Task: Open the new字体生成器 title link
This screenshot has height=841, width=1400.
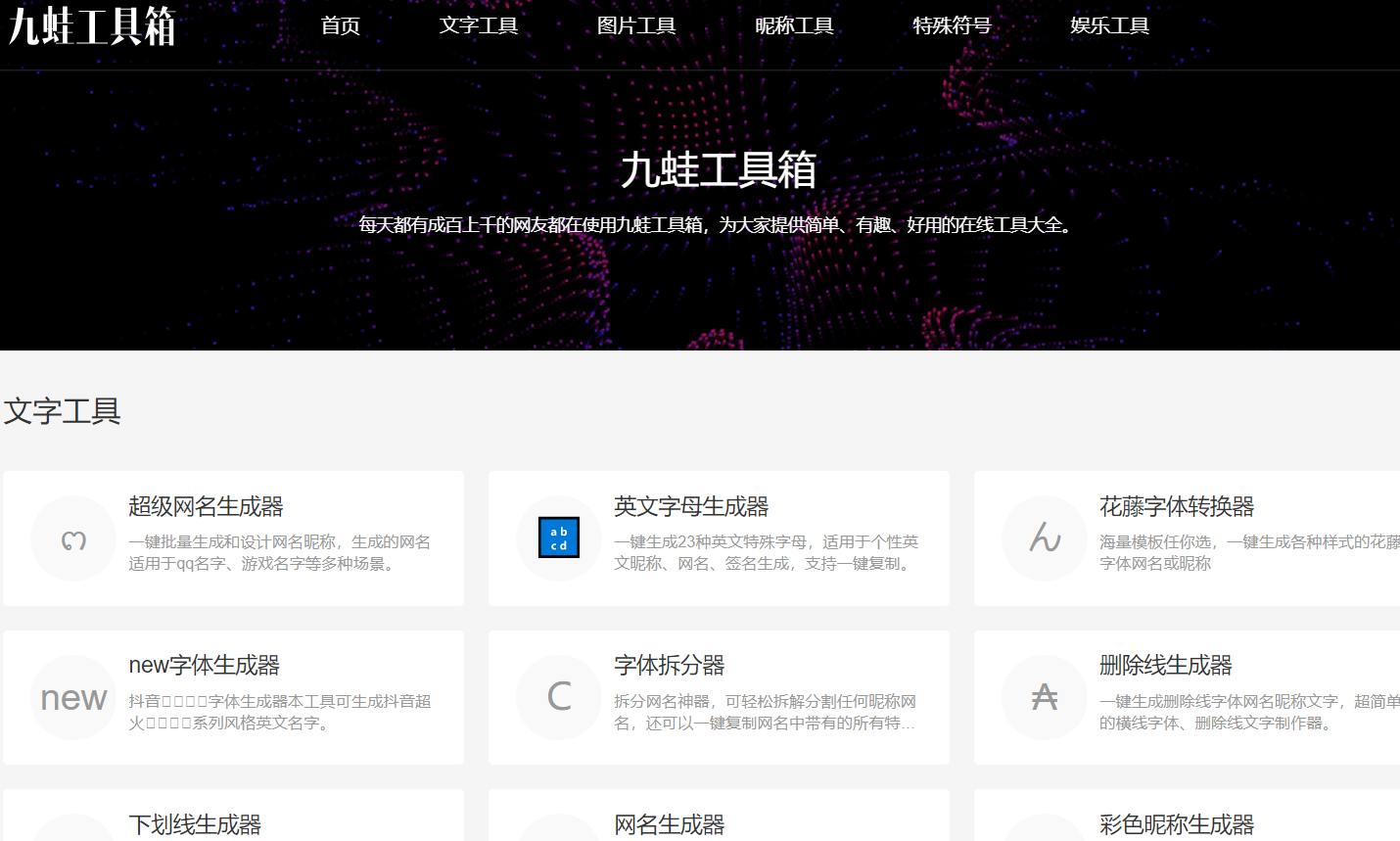Action: click(204, 666)
